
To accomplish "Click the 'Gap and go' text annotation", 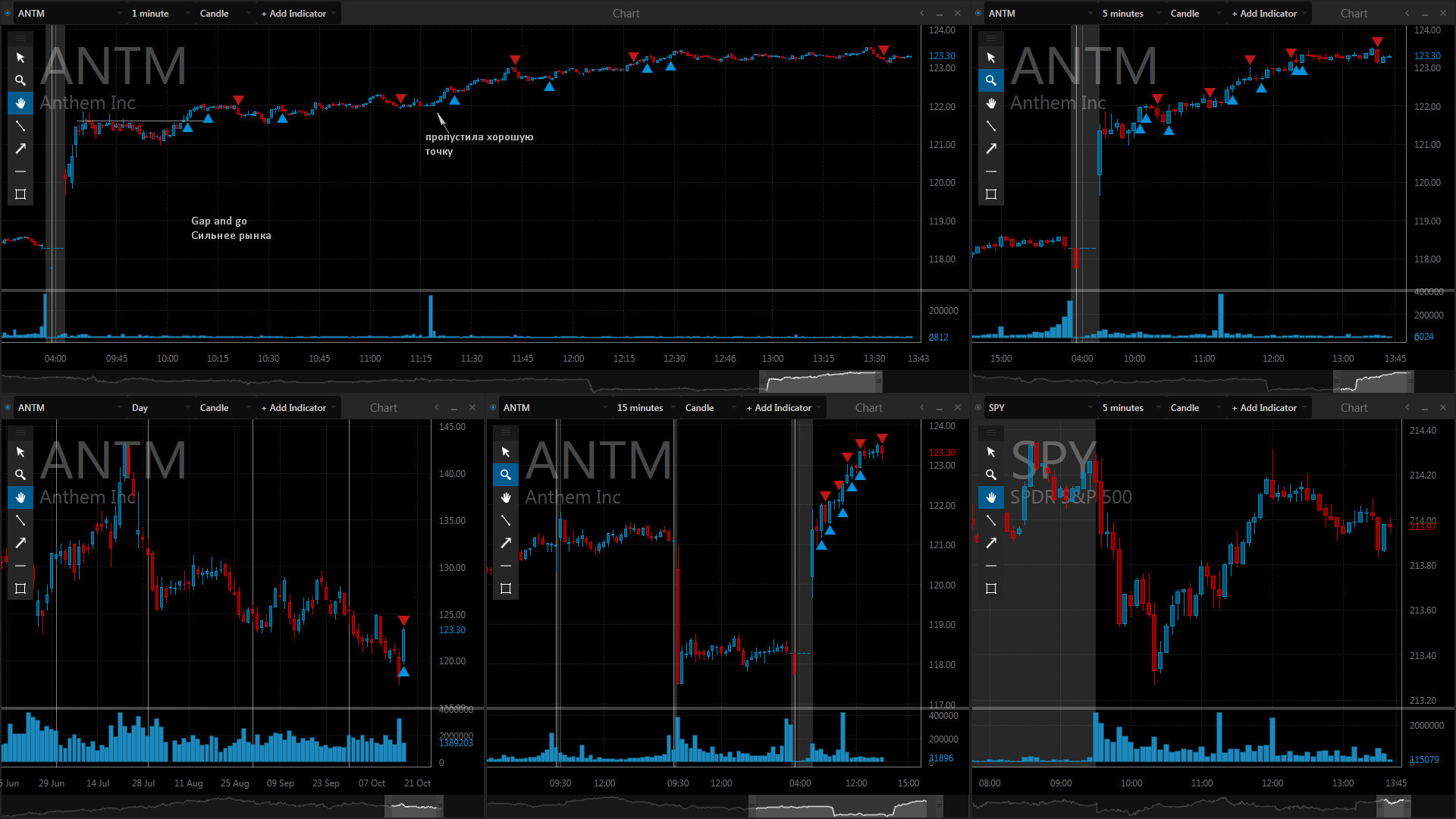I will (x=219, y=221).
